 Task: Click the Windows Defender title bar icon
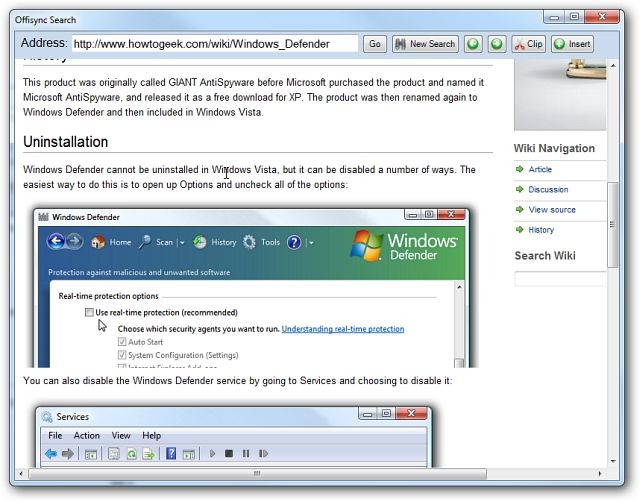pyautogui.click(x=43, y=217)
